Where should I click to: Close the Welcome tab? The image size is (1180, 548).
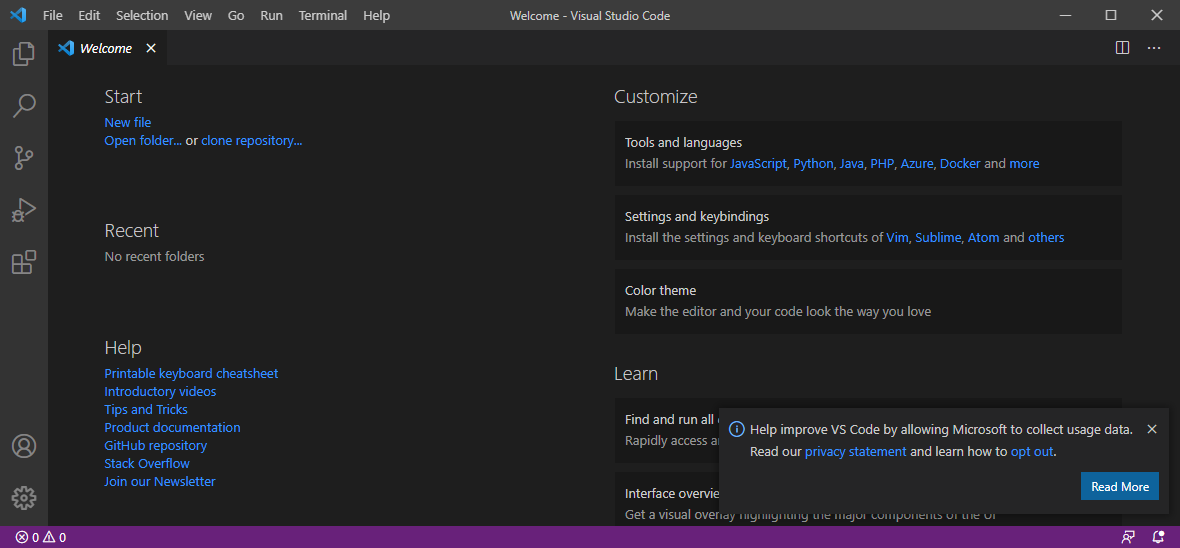point(151,48)
